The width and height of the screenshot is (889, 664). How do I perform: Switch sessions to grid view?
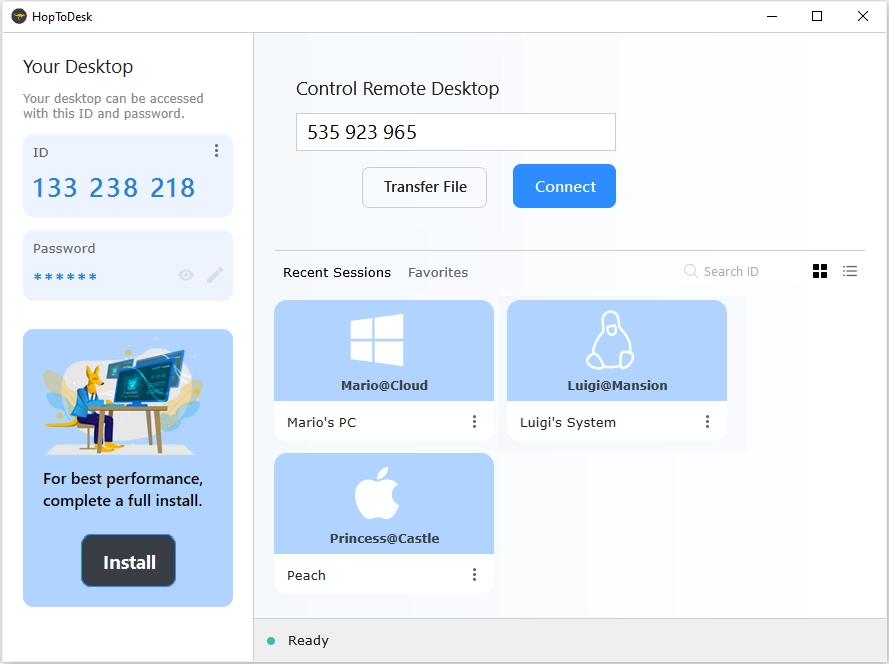point(821,271)
